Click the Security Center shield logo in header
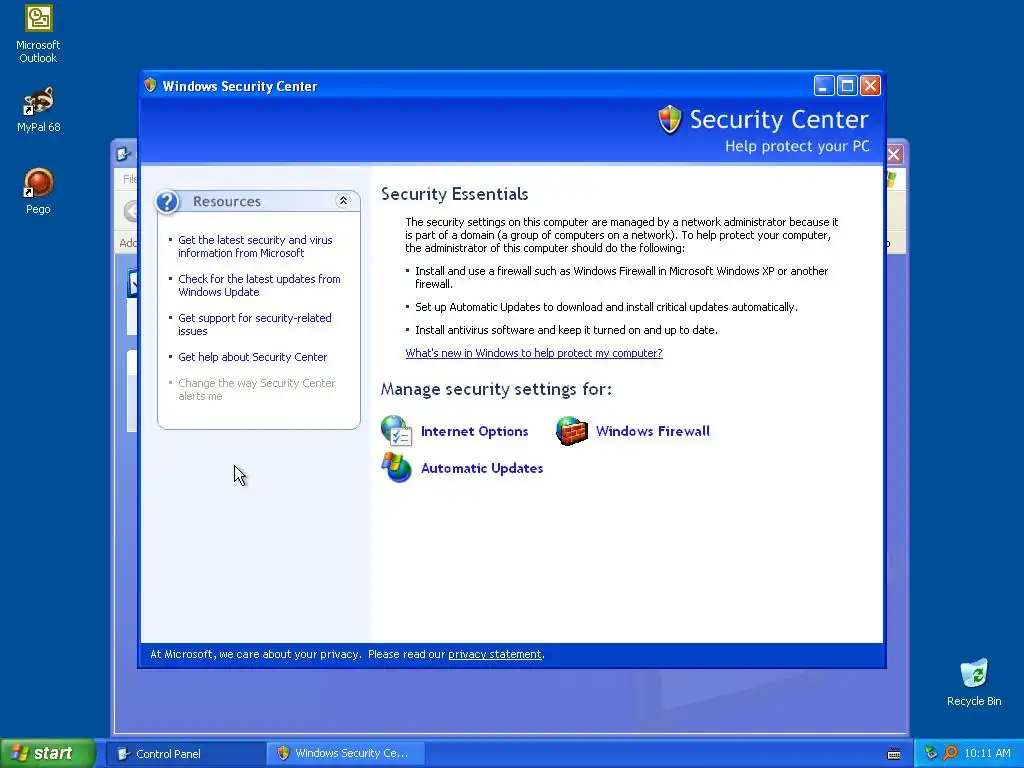Viewport: 1024px width, 768px height. pyautogui.click(x=669, y=120)
